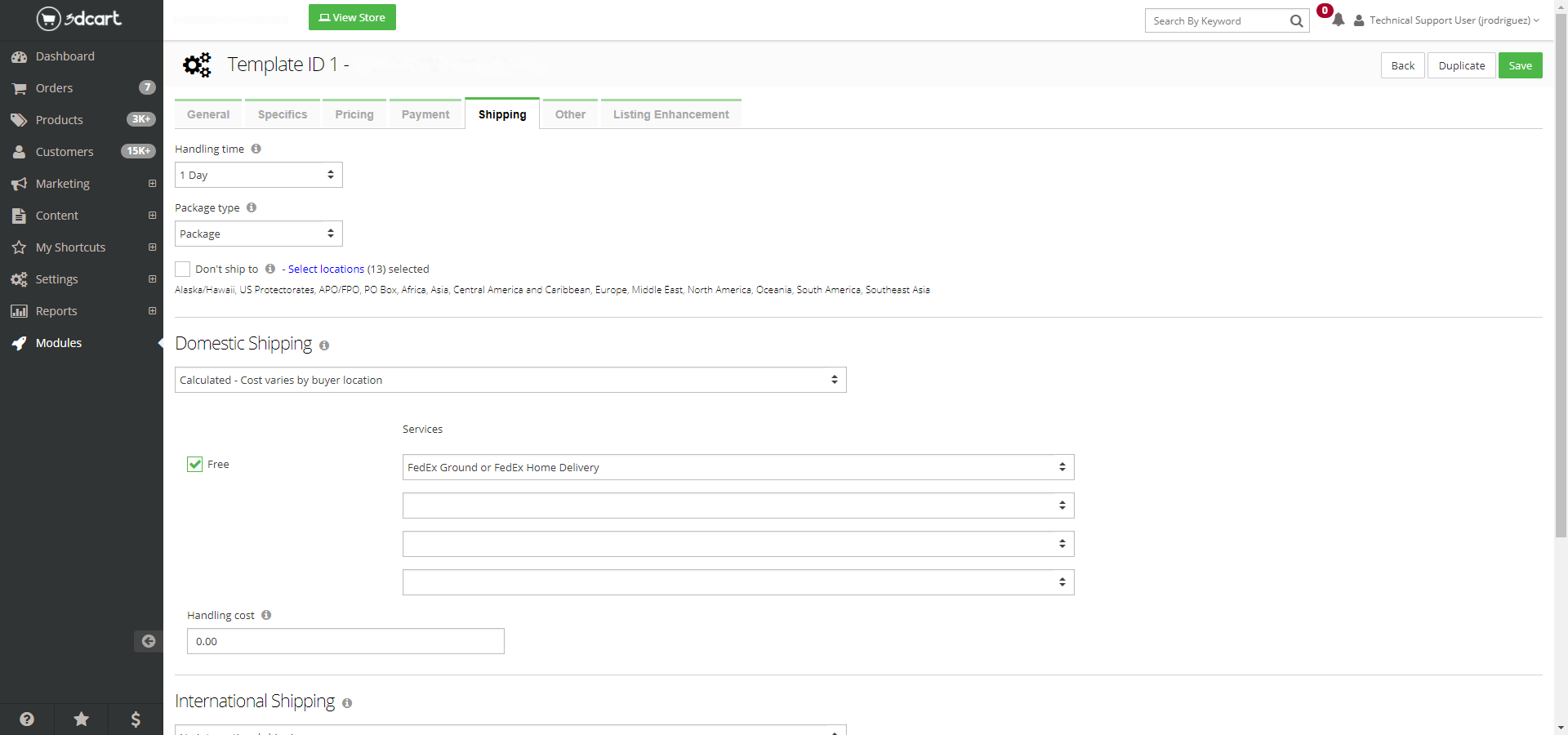Open FedEx Ground service dropdown
The height and width of the screenshot is (735, 1568).
[737, 467]
